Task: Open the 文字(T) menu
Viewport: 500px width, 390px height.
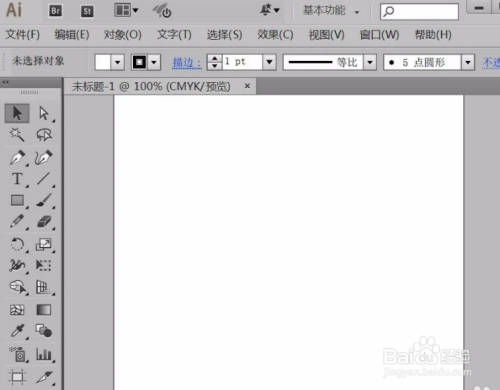Action: (x=174, y=35)
